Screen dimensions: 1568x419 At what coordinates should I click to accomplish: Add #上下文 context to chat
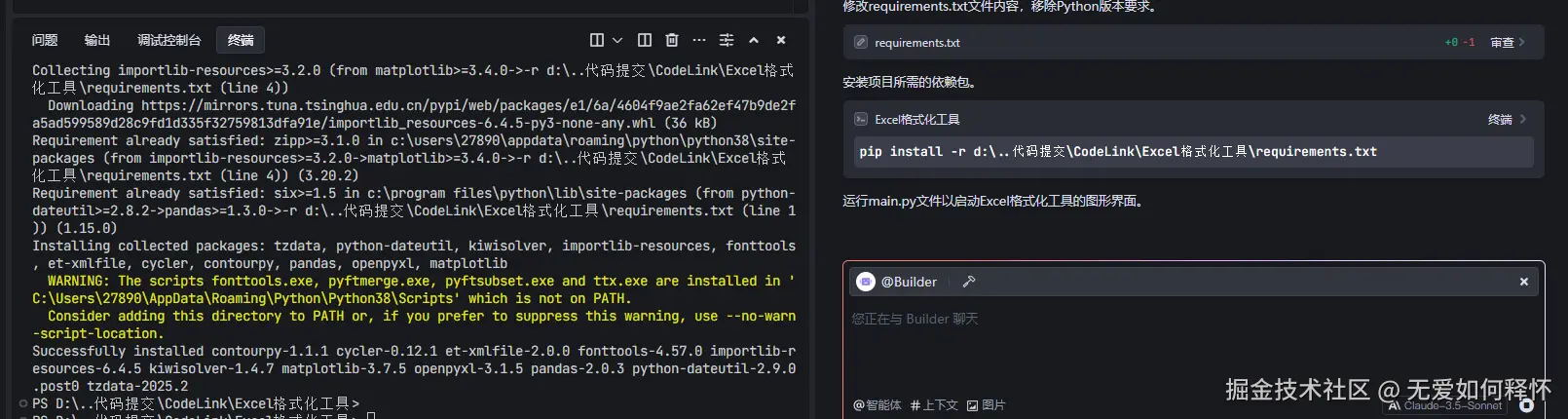click(934, 405)
